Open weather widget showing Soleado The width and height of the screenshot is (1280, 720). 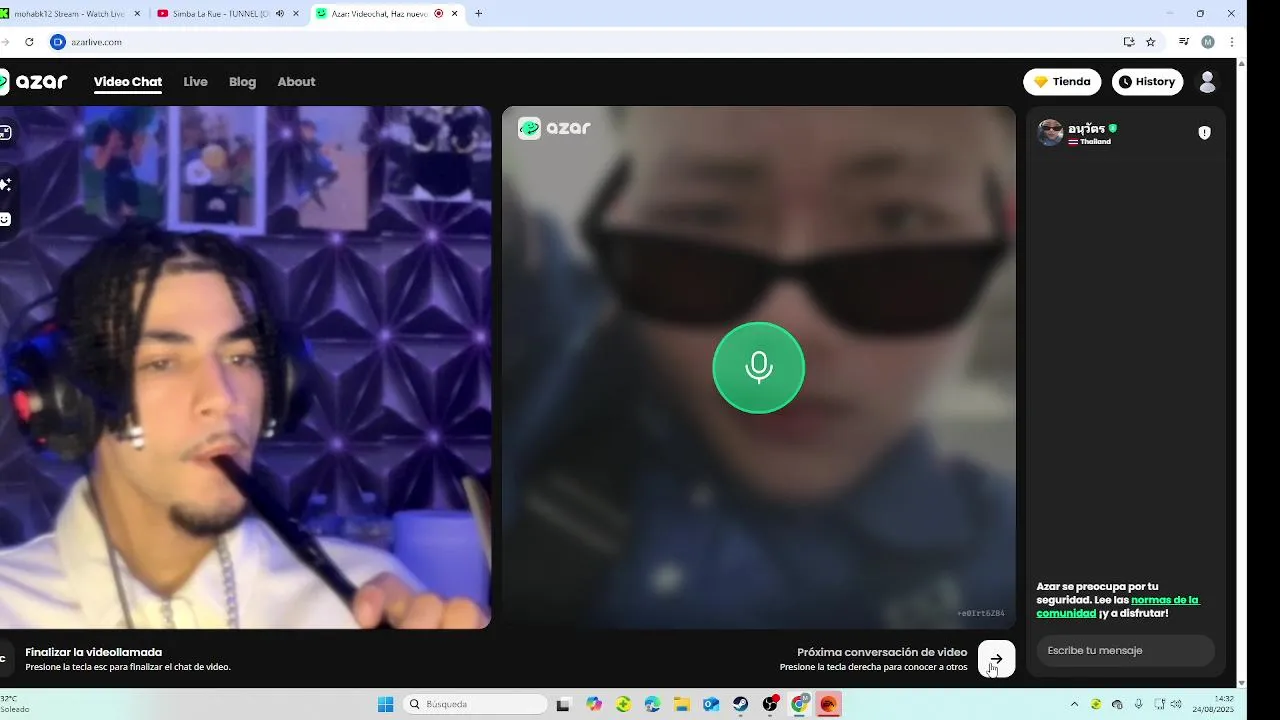tap(15, 704)
